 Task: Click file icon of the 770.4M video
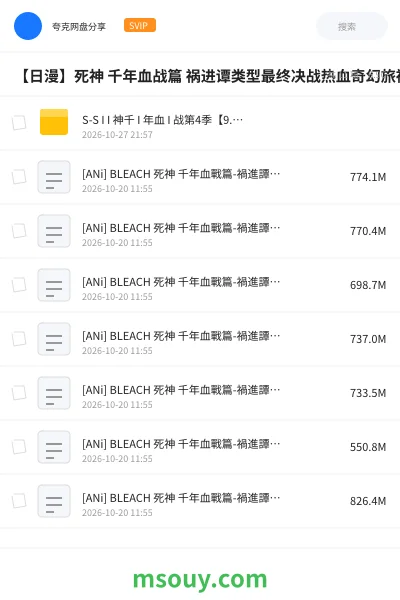[x=54, y=231]
